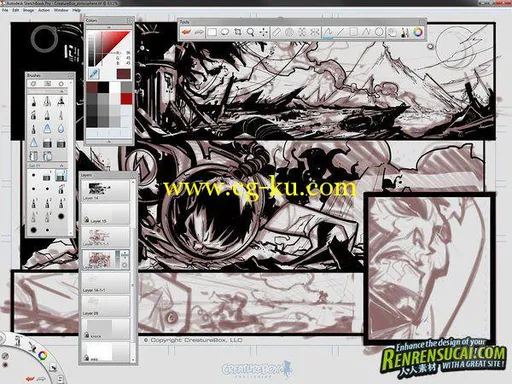The image size is (512, 384).
Task: Select the Move/Transform layer tool
Action: (x=263, y=32)
